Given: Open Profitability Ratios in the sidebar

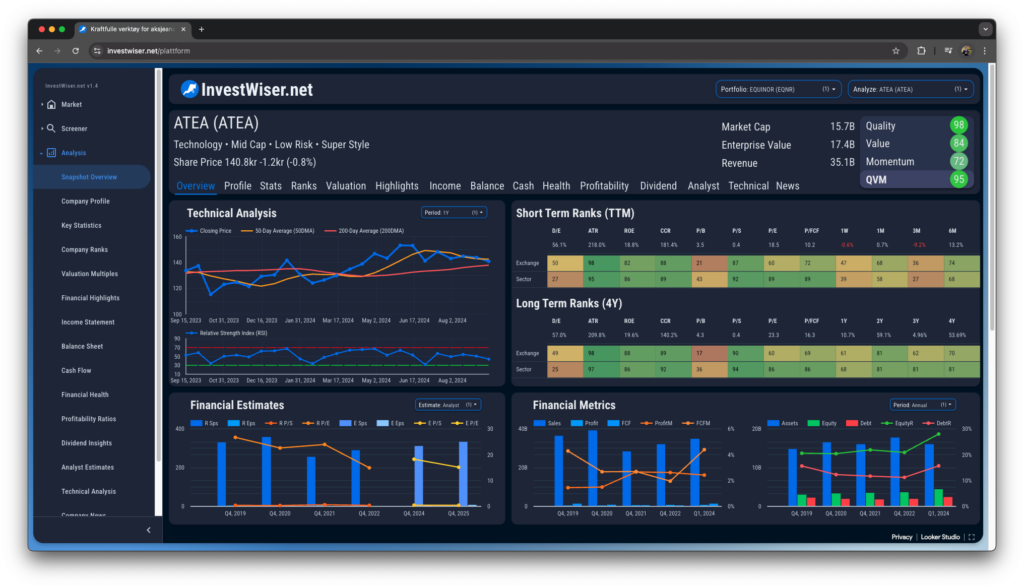Looking at the screenshot, I should [x=88, y=419].
